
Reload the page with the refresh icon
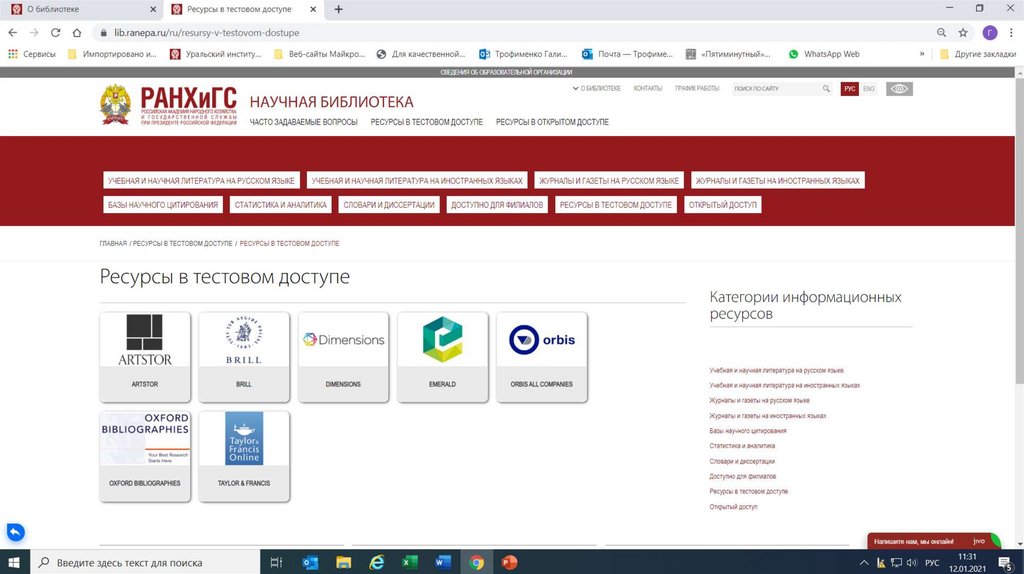(x=56, y=33)
